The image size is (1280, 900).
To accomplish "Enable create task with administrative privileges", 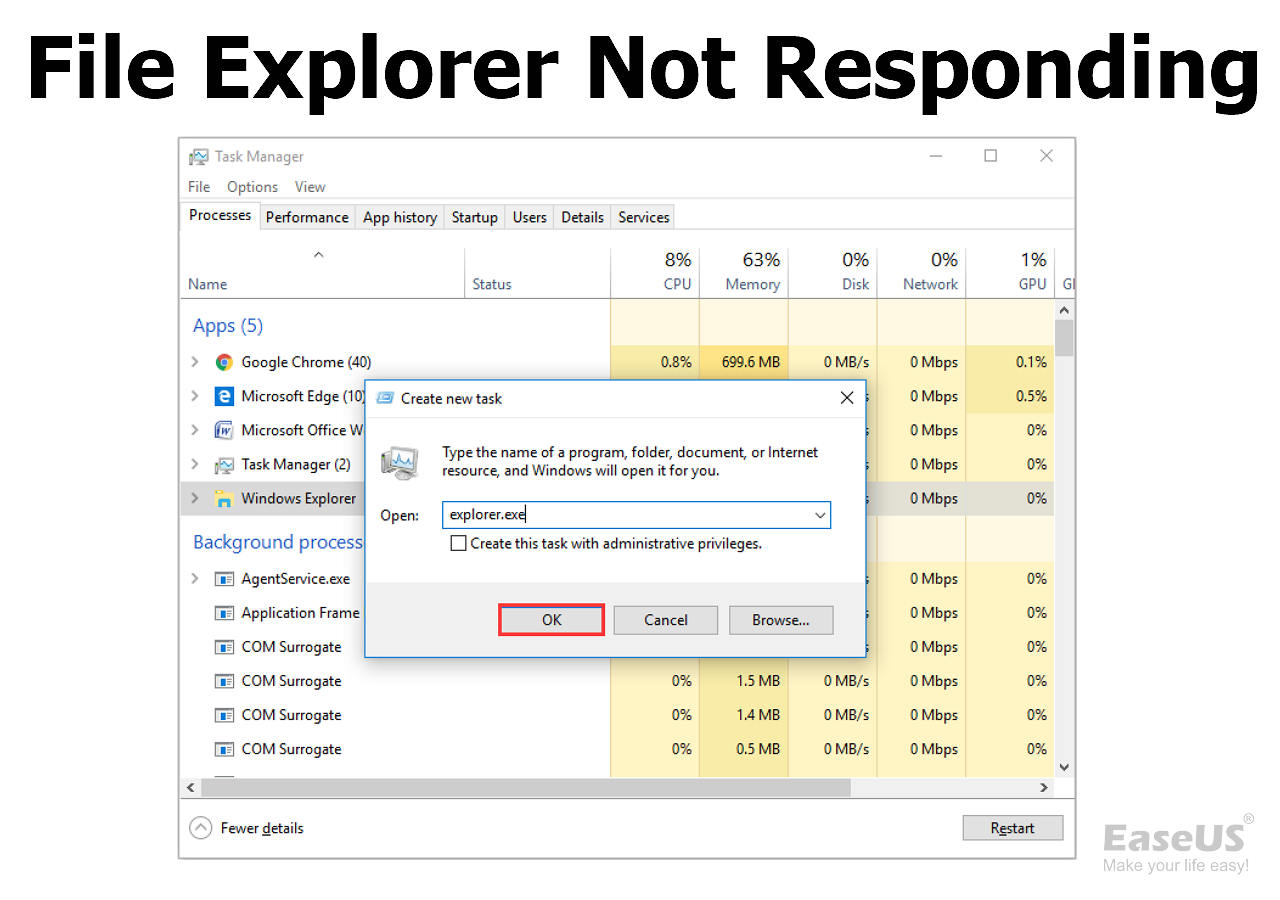I will [459, 544].
